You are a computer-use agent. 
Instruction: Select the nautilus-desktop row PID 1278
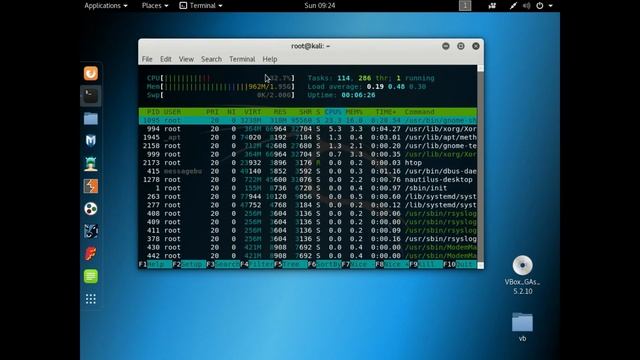(x=308, y=180)
